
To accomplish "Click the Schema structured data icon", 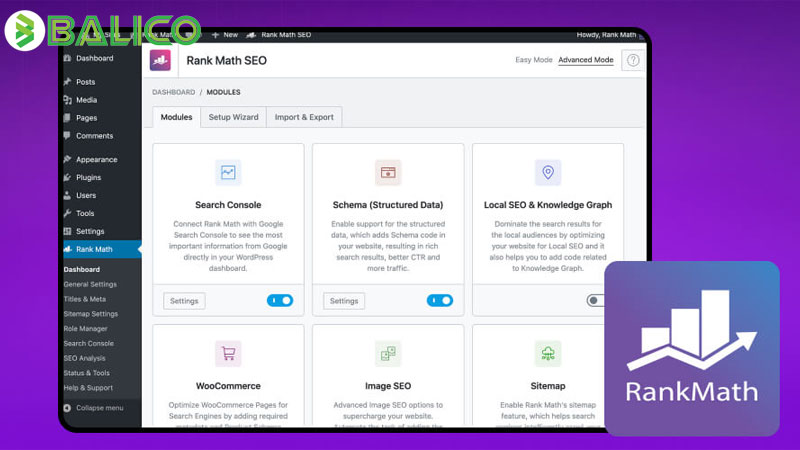I will [388, 172].
